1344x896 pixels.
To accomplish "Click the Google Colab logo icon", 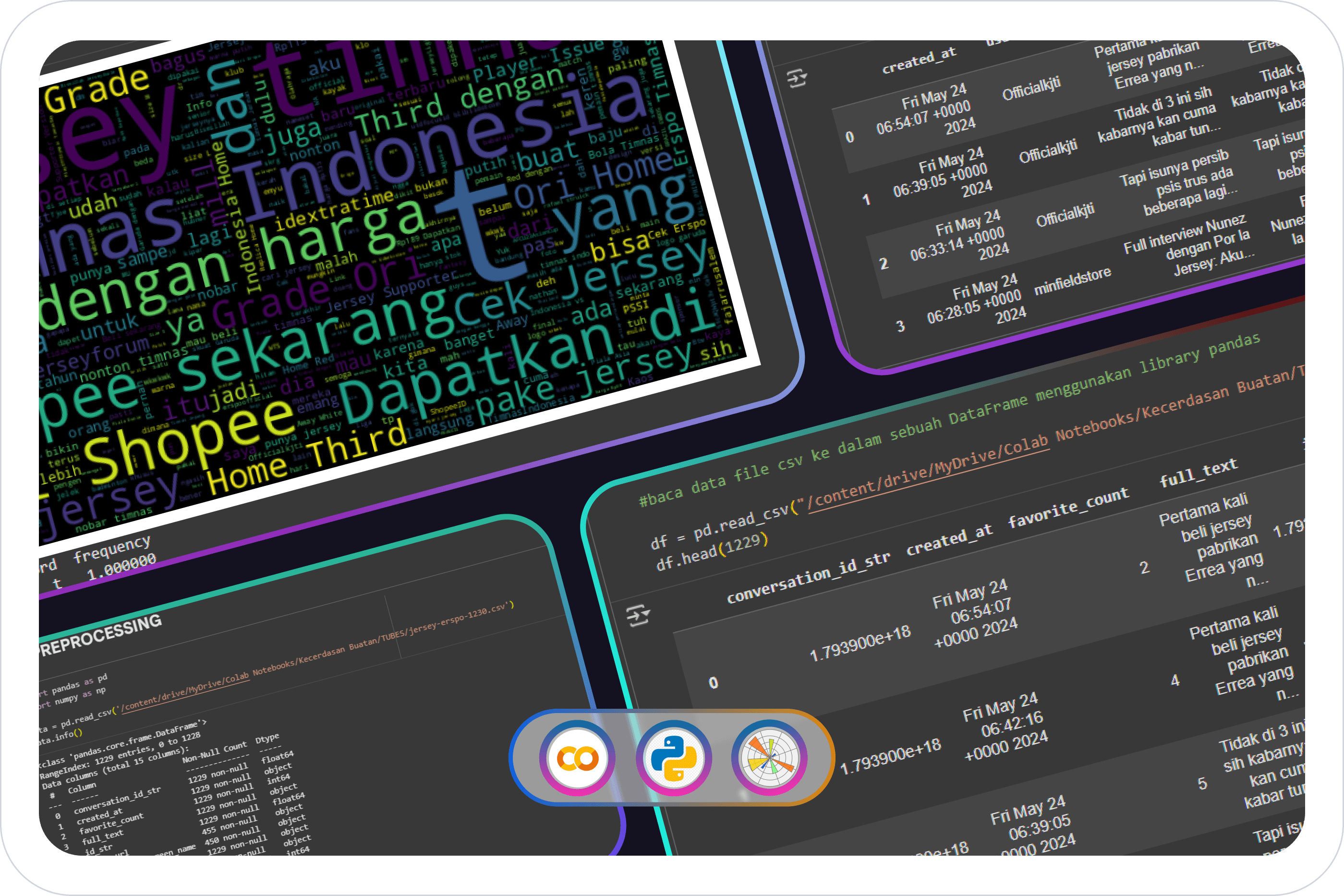I will coord(577,758).
